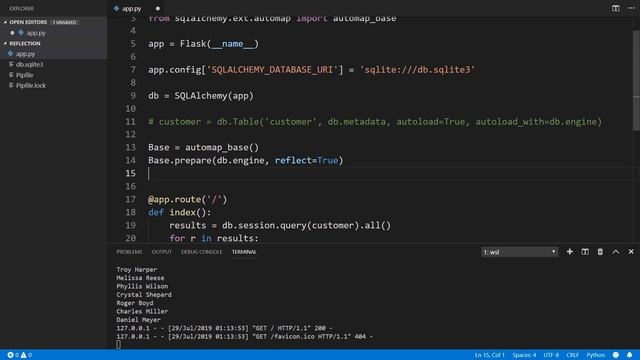Click the unsaved dot on app.py tab

158,9
